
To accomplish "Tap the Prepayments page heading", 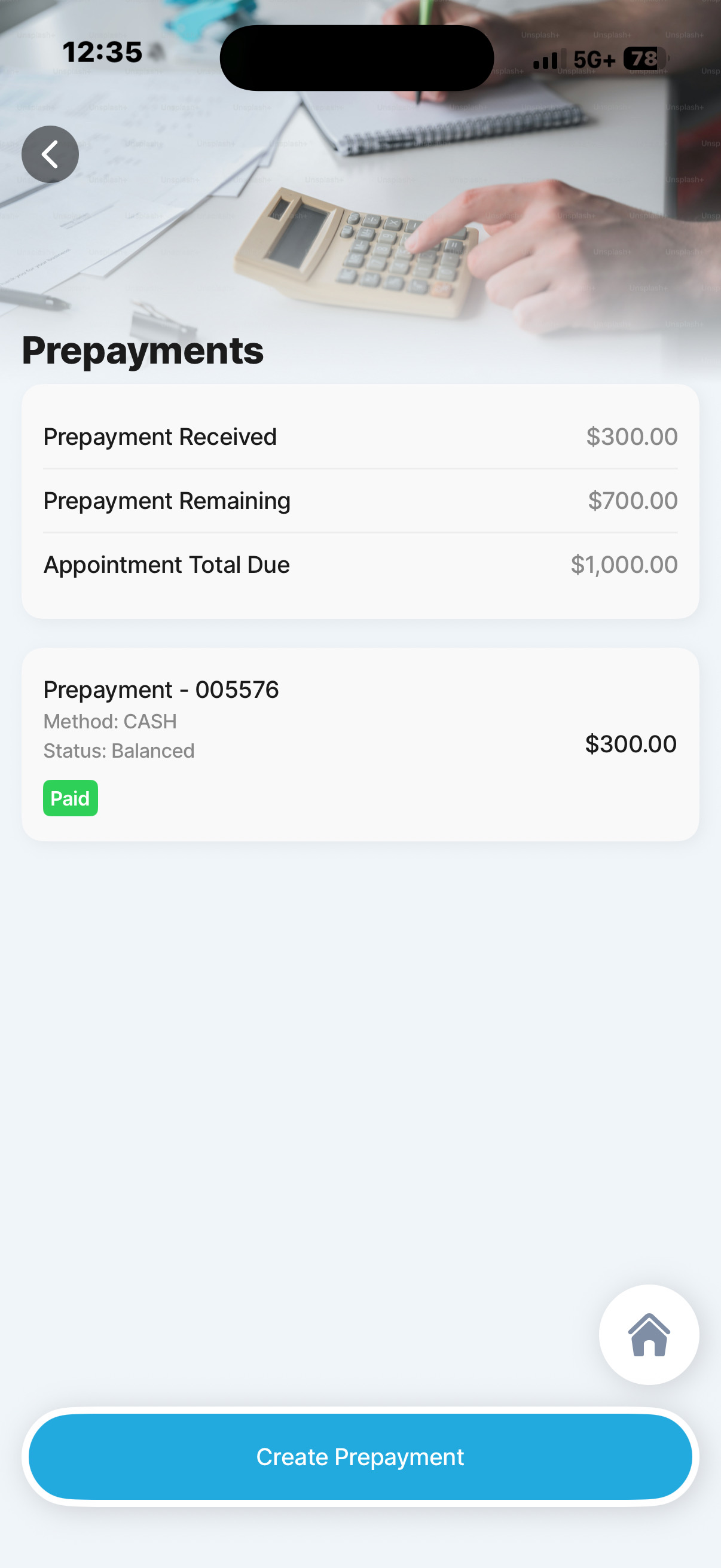I will [x=142, y=350].
